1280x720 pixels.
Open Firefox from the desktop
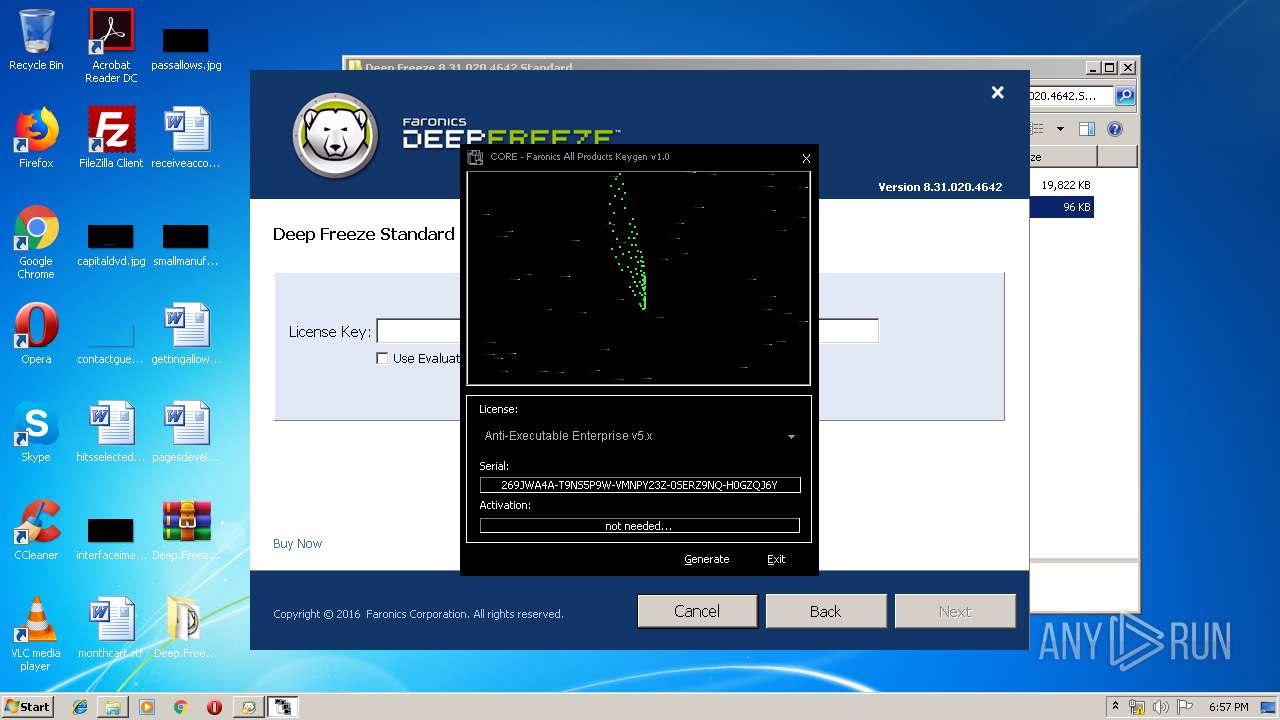coord(36,138)
